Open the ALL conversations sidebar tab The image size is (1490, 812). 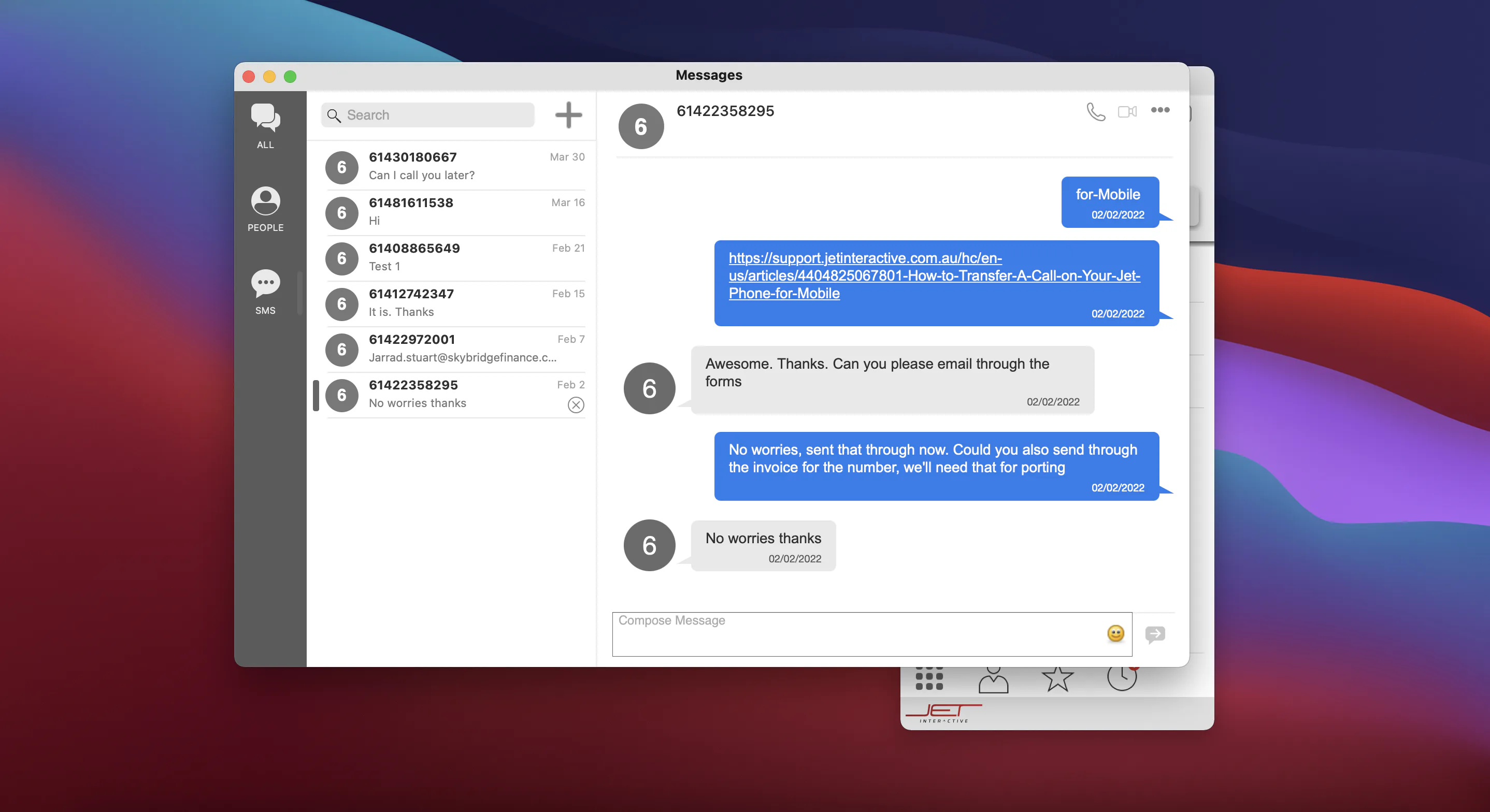[x=265, y=126]
